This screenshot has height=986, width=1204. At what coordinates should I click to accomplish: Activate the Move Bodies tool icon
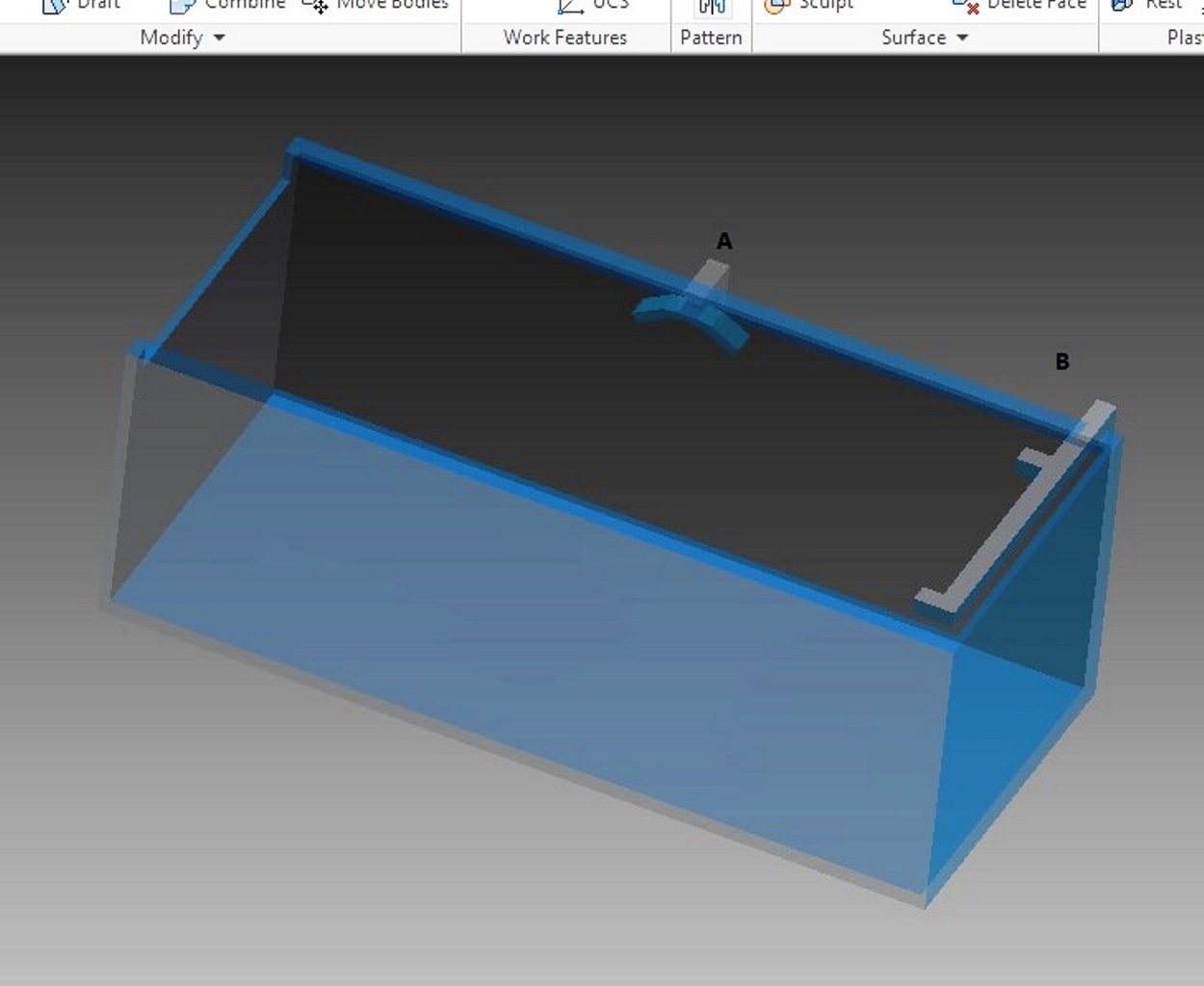[x=315, y=6]
